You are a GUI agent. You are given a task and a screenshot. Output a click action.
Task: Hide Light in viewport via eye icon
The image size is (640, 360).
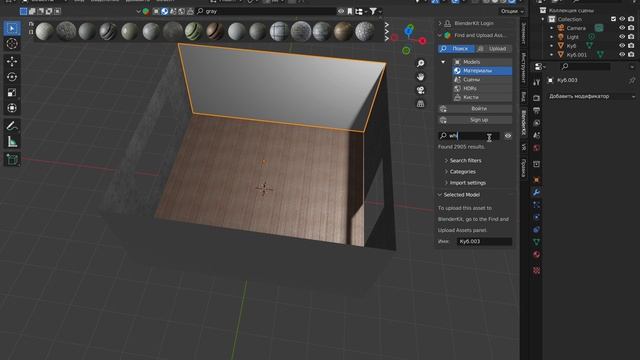pyautogui.click(x=622, y=37)
